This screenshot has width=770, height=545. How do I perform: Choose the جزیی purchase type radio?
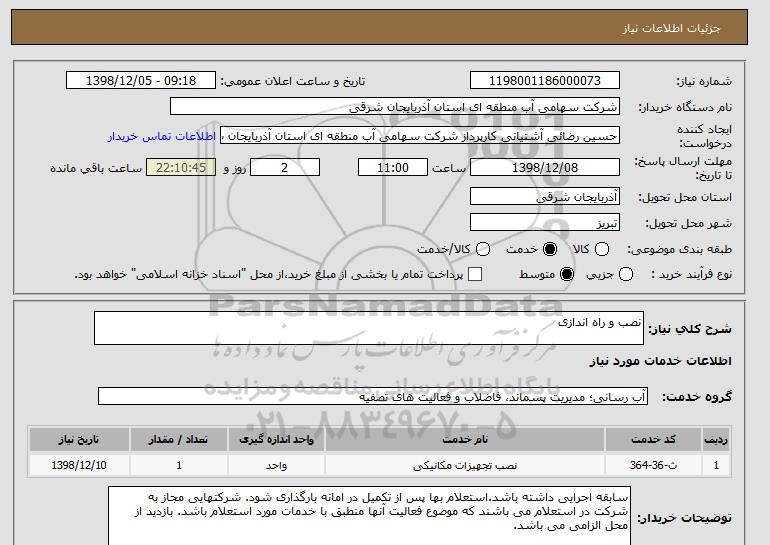click(x=626, y=274)
